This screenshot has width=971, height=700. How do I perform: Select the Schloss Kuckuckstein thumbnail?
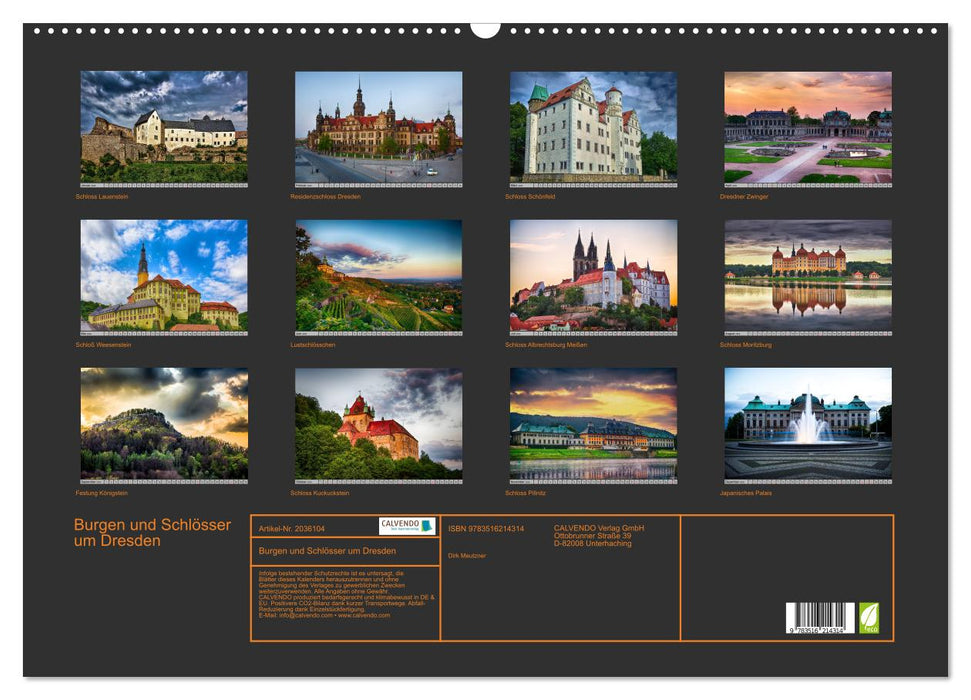375,426
